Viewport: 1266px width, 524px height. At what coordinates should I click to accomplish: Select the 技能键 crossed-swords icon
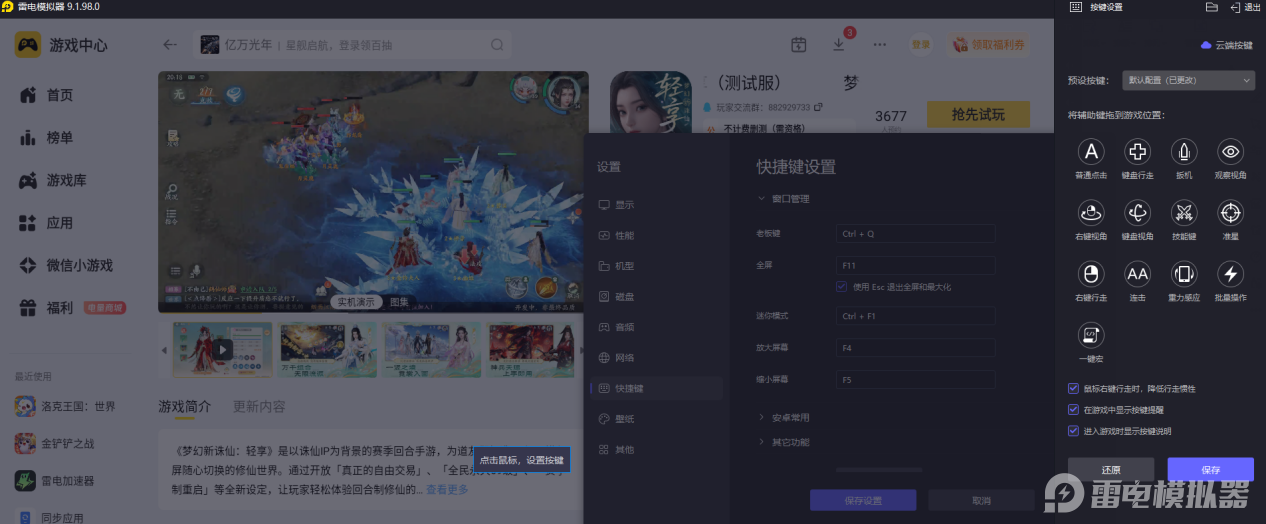point(1184,212)
